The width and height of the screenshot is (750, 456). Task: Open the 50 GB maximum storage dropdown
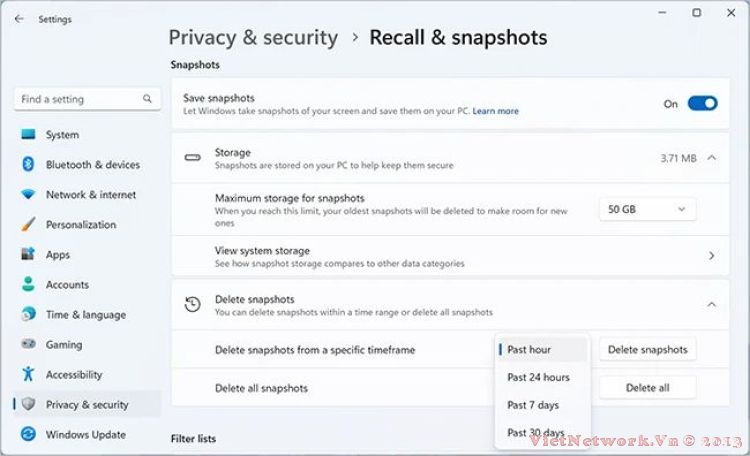[x=648, y=209]
